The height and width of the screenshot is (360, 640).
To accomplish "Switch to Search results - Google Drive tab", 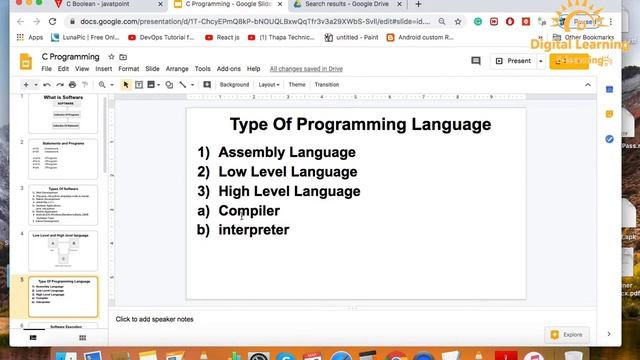I will point(348,4).
